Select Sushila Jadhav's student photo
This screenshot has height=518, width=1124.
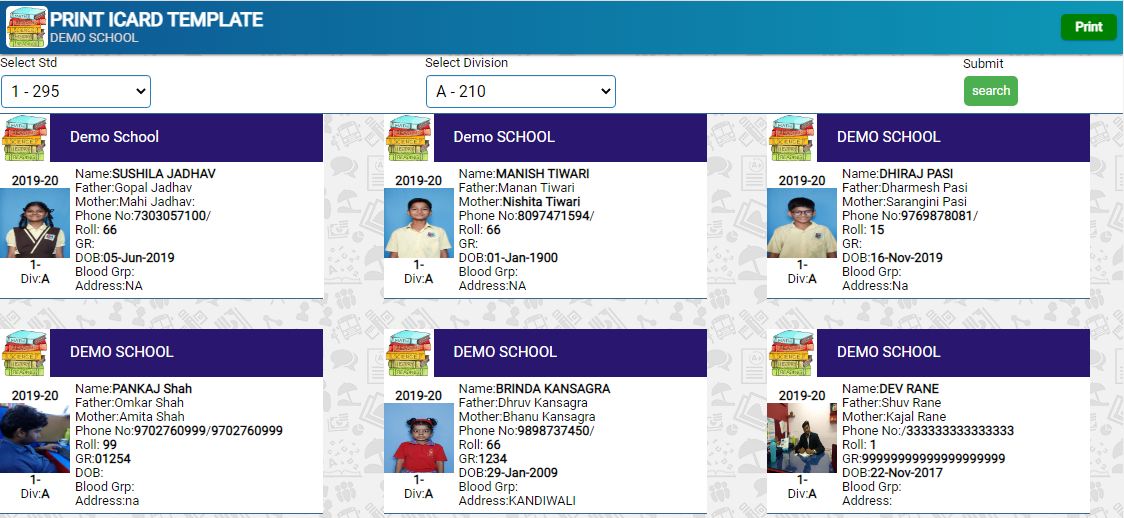pyautogui.click(x=35, y=223)
